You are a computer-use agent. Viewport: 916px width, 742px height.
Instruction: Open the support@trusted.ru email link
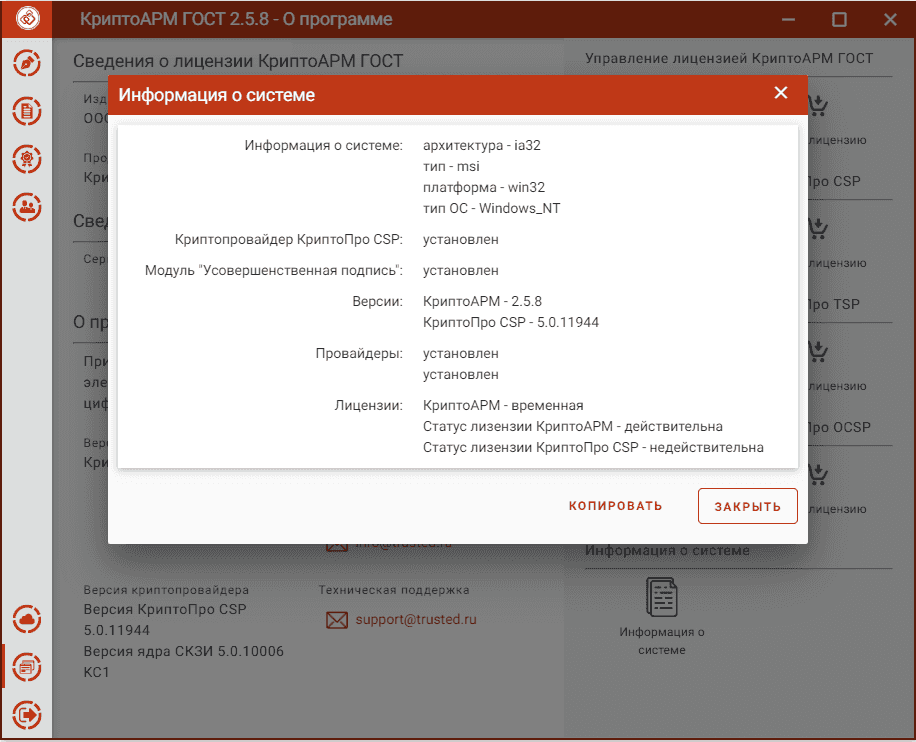click(416, 619)
